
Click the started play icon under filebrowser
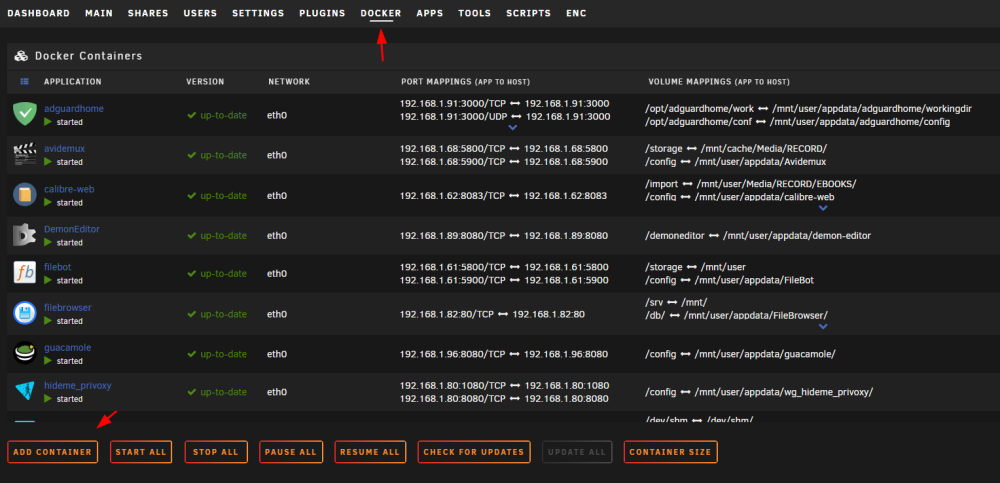click(x=48, y=320)
